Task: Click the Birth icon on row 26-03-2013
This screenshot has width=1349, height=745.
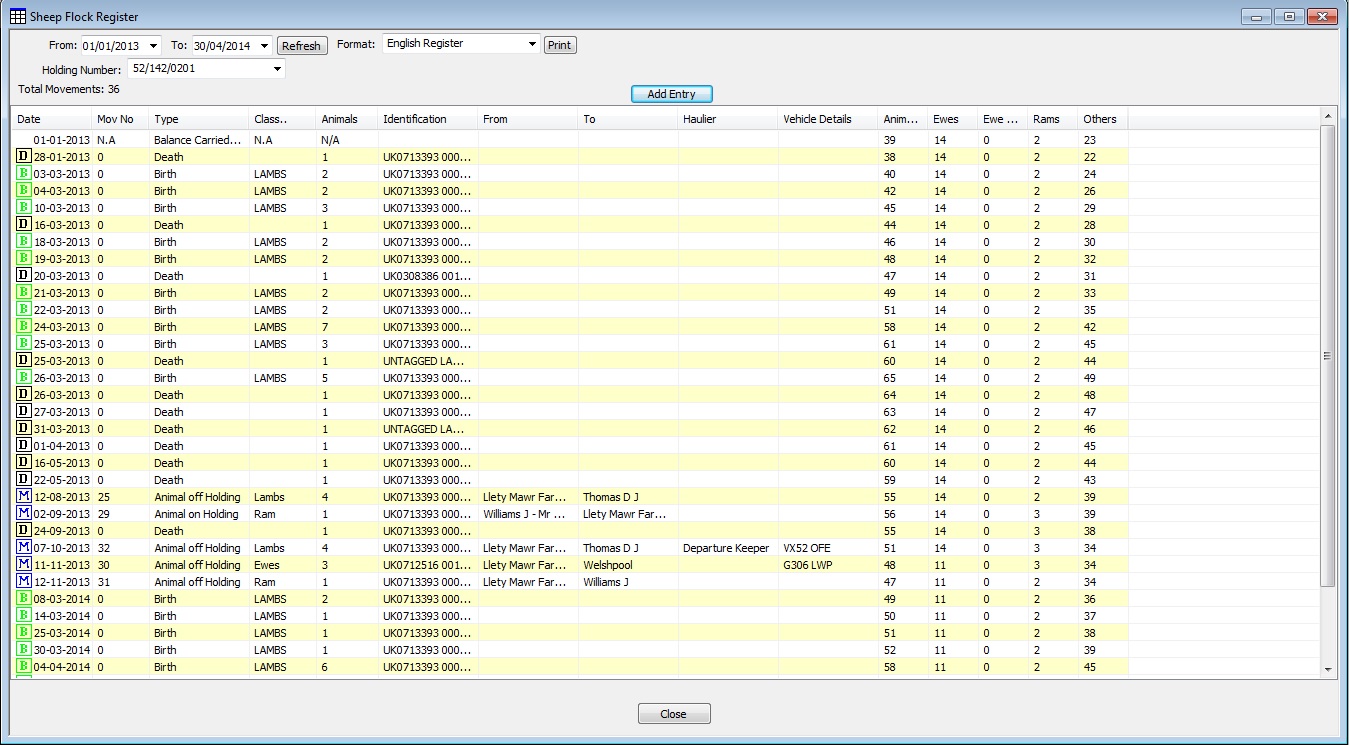Action: pyautogui.click(x=24, y=378)
